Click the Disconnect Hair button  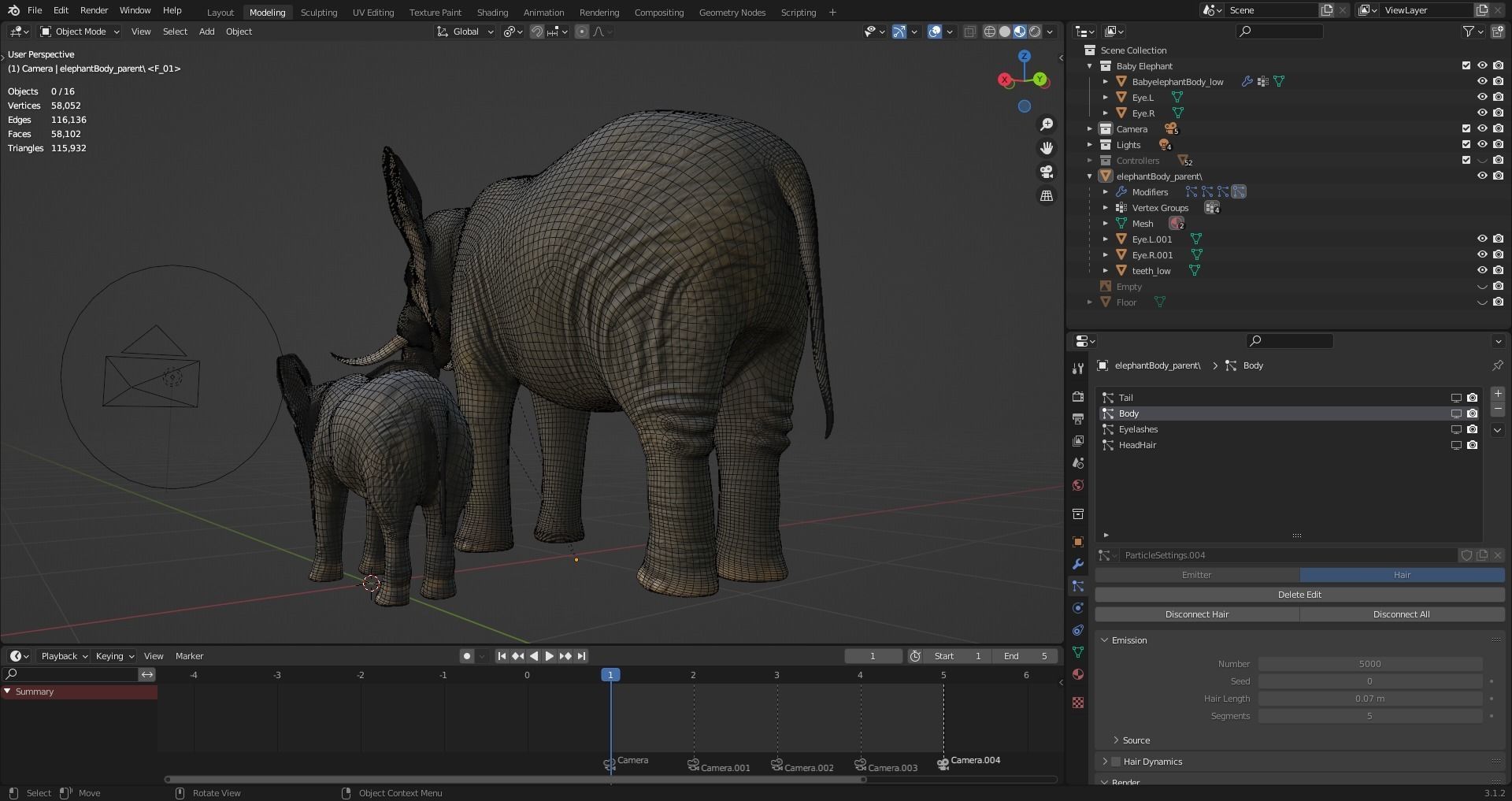click(1197, 614)
